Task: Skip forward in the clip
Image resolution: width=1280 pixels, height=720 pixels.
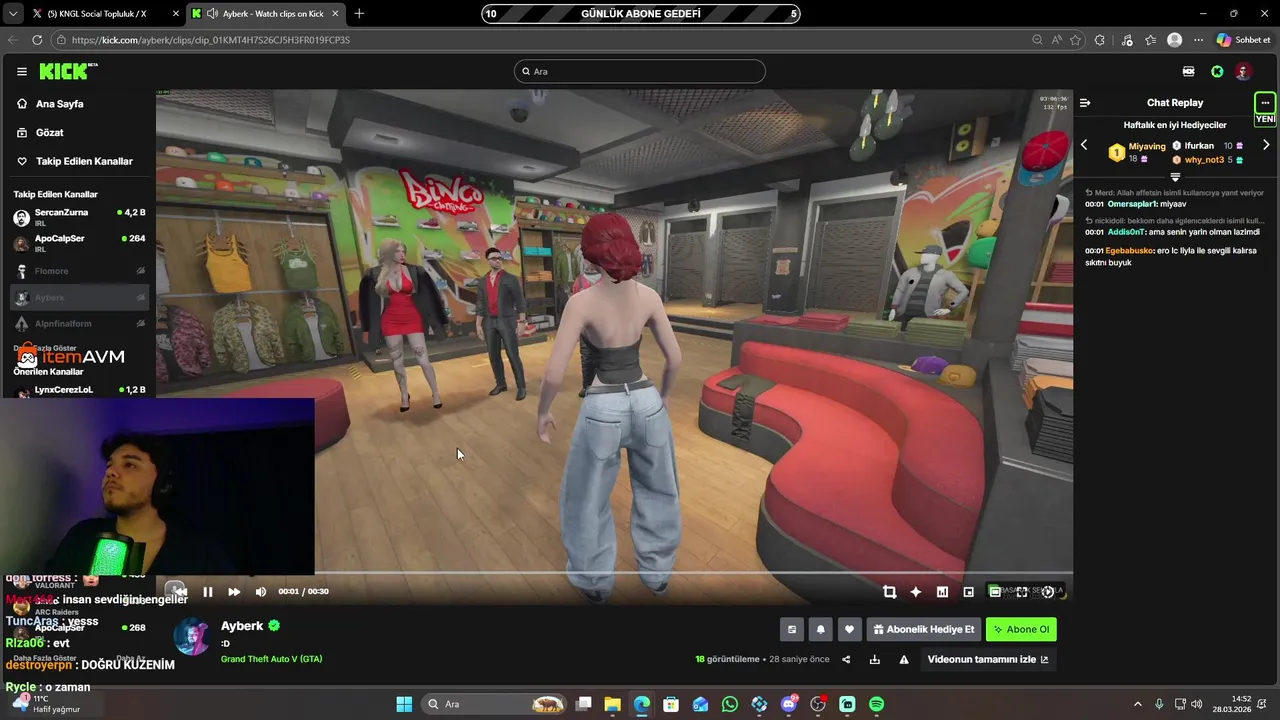Action: pos(234,592)
